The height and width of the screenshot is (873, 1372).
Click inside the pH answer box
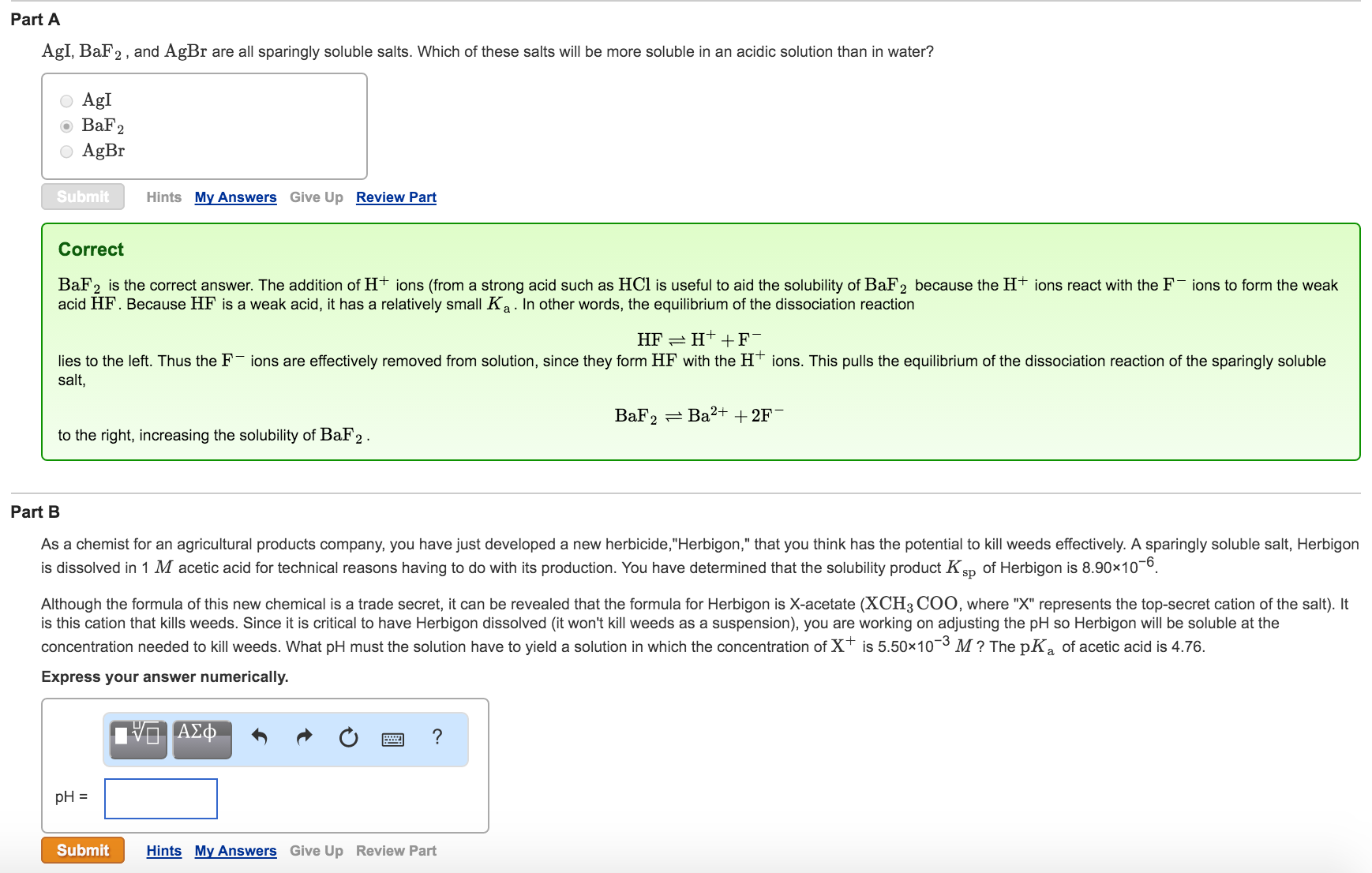[160, 799]
